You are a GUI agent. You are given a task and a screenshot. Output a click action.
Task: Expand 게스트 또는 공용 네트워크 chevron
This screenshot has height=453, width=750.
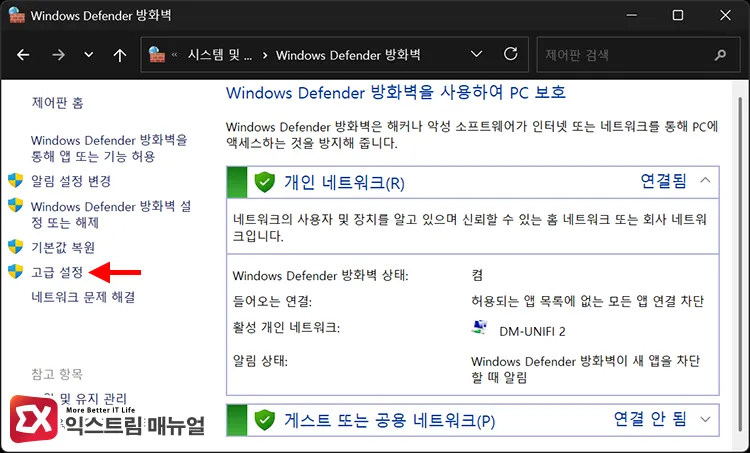(x=705, y=419)
